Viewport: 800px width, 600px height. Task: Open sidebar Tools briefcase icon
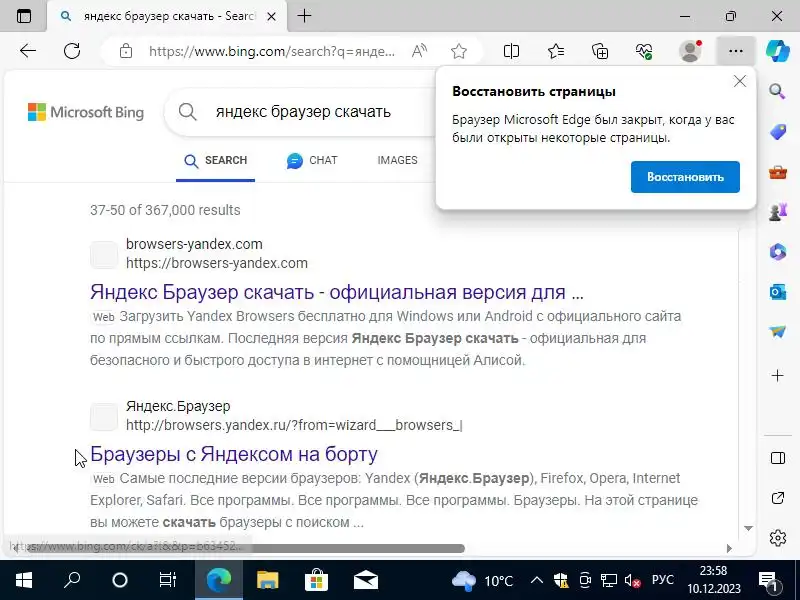point(778,172)
